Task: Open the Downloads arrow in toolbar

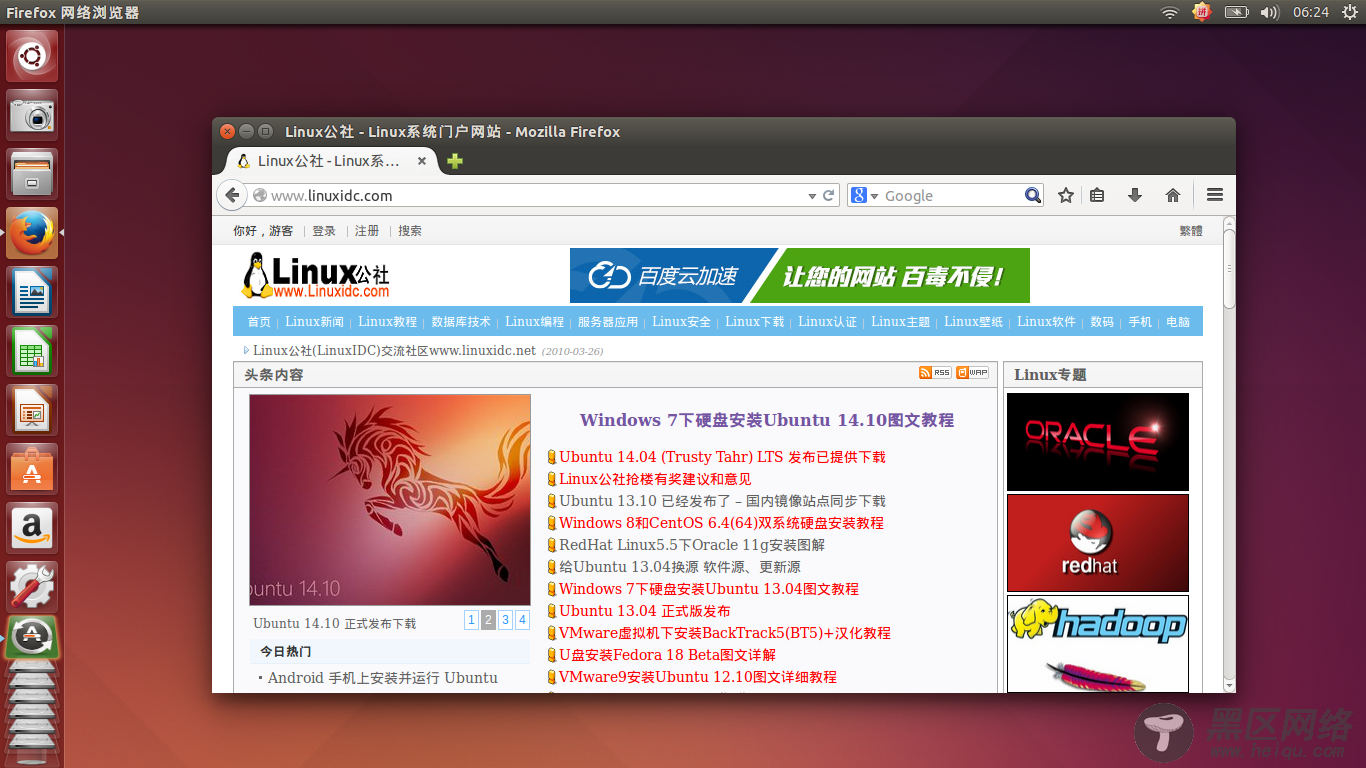Action: pos(1135,195)
